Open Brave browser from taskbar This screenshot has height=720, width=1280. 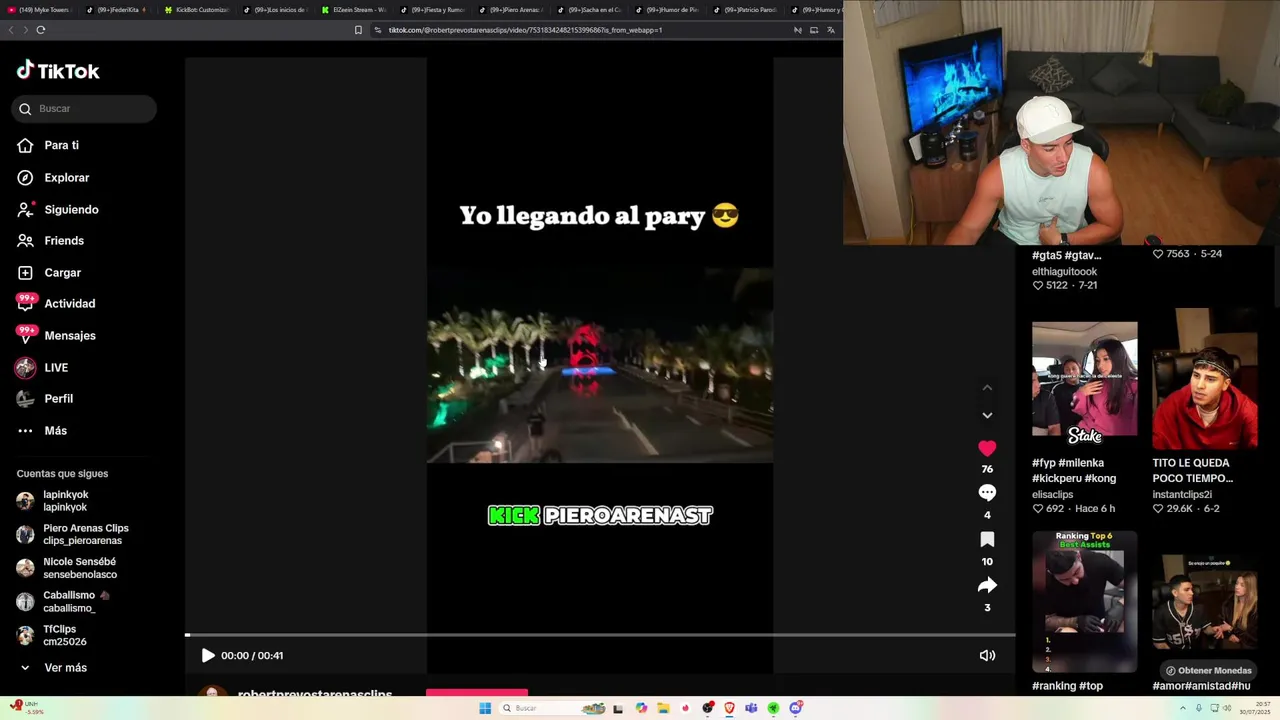pos(729,708)
